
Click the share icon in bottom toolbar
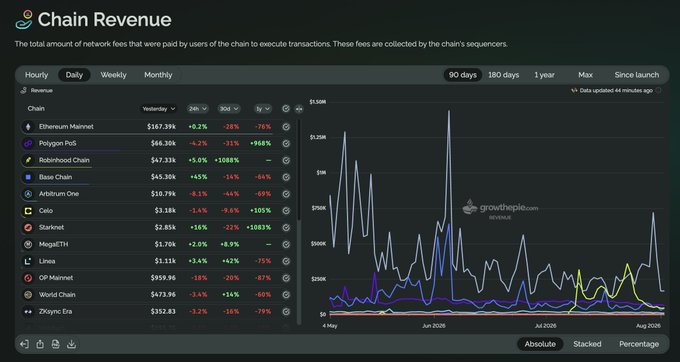coord(40,344)
